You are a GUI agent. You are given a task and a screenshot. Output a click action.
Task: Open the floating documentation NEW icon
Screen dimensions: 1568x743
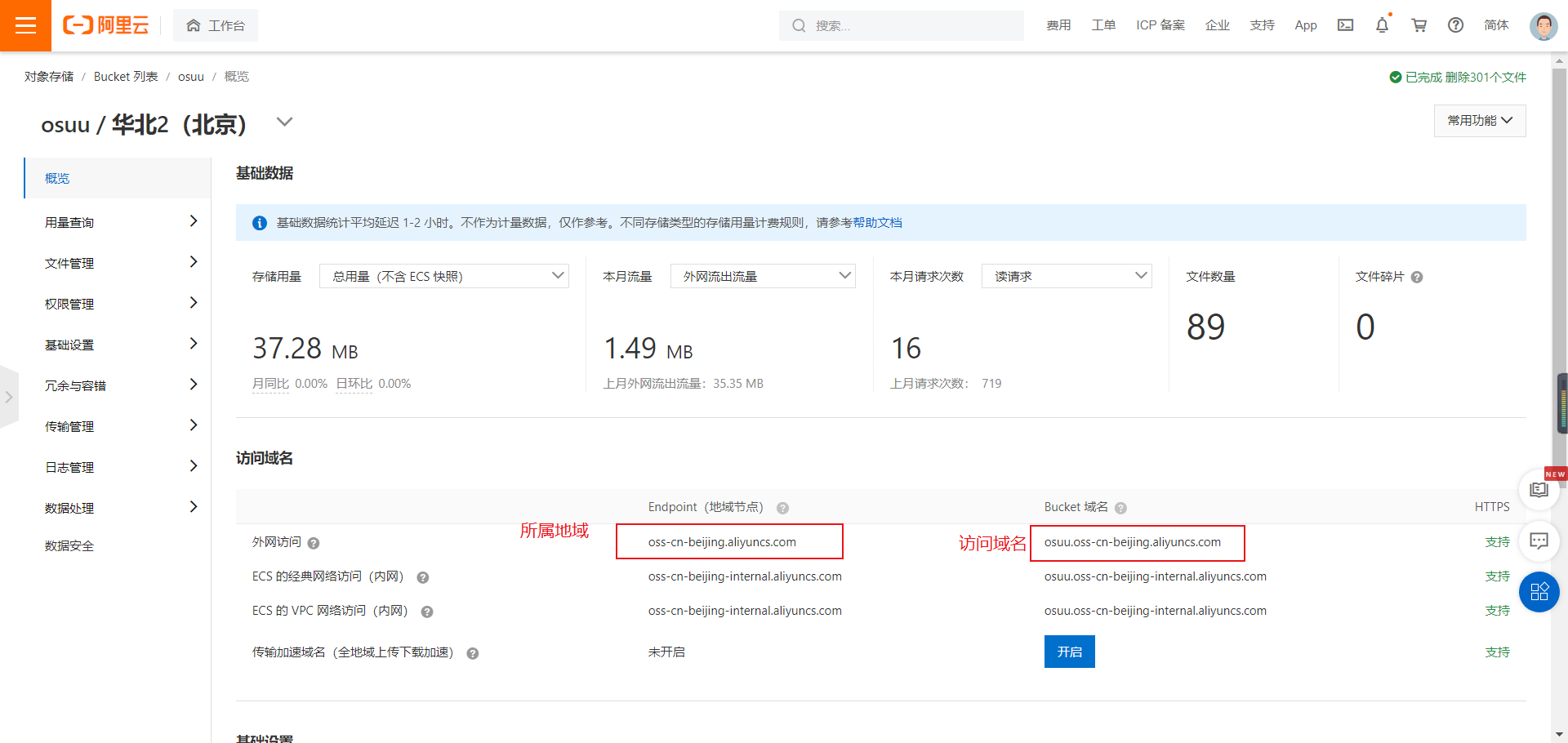1539,489
